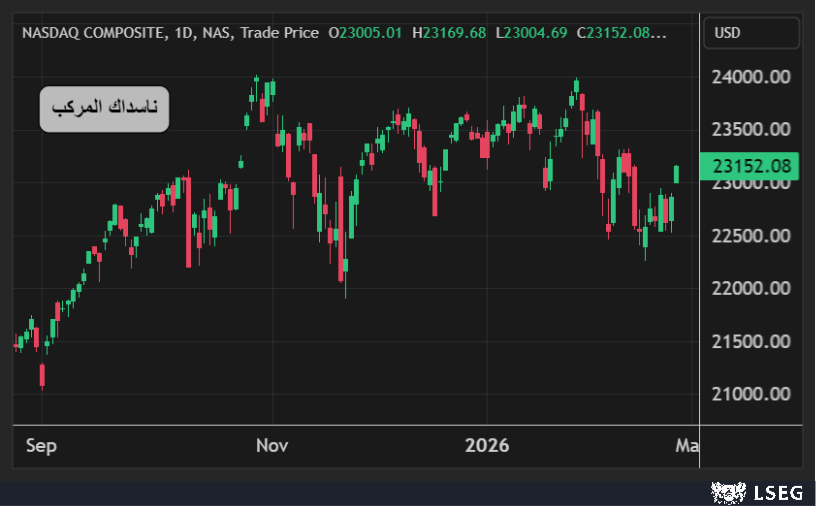The width and height of the screenshot is (816, 506).
Task: Click the Sep date label on time axis
Action: 41,445
